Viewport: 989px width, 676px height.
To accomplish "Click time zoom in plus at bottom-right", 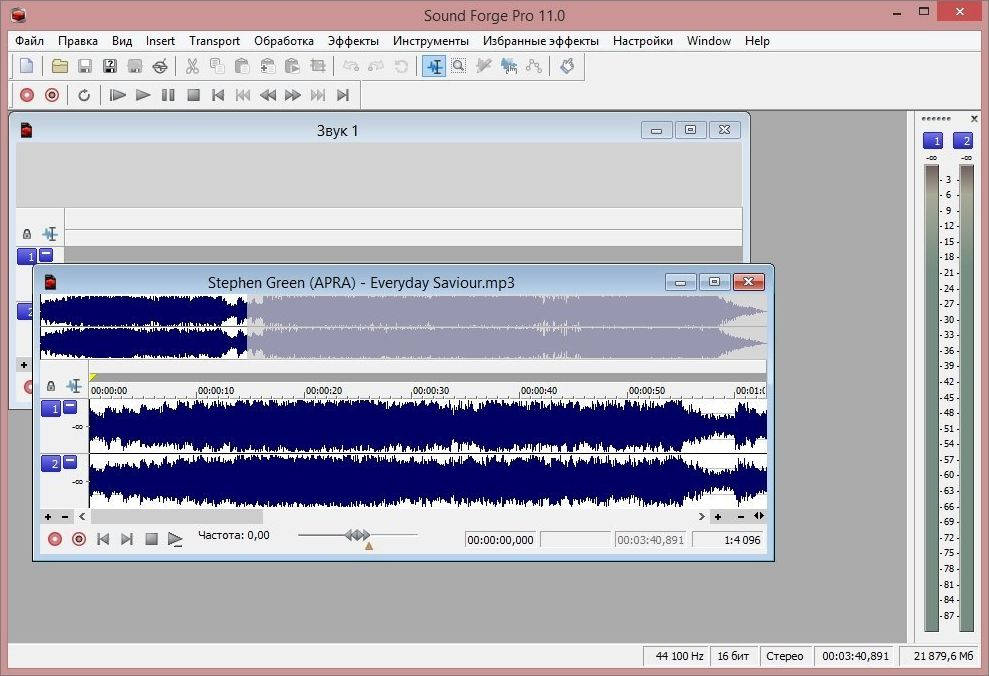I will click(x=718, y=516).
